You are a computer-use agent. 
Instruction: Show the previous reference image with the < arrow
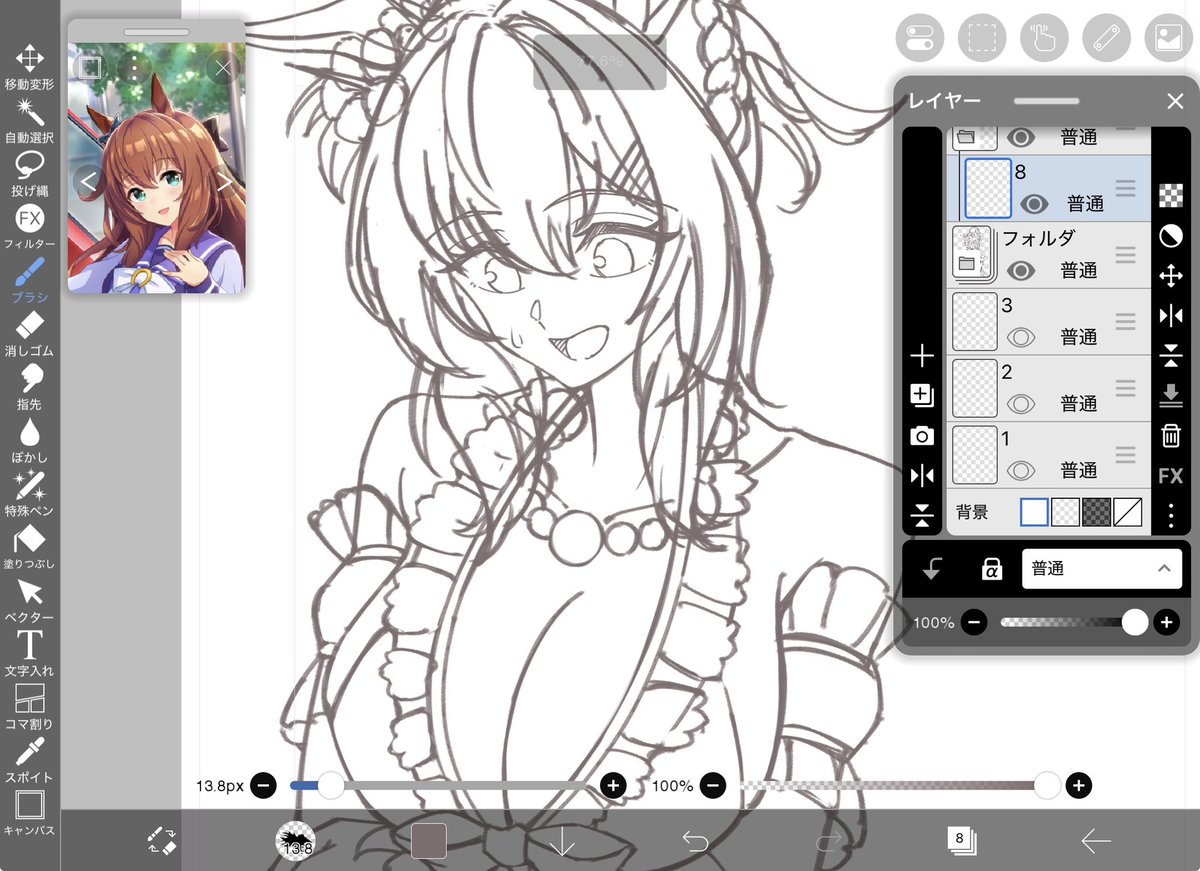pyautogui.click(x=88, y=182)
